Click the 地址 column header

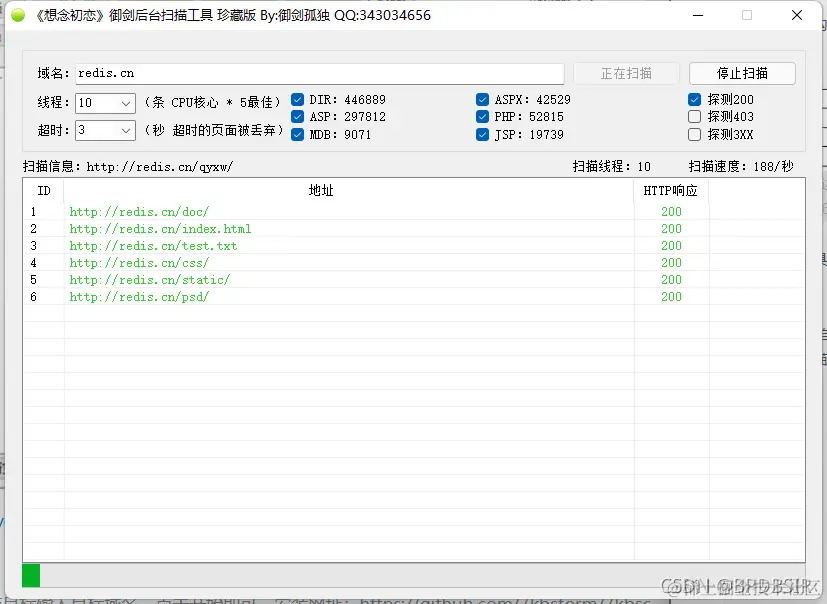point(321,190)
